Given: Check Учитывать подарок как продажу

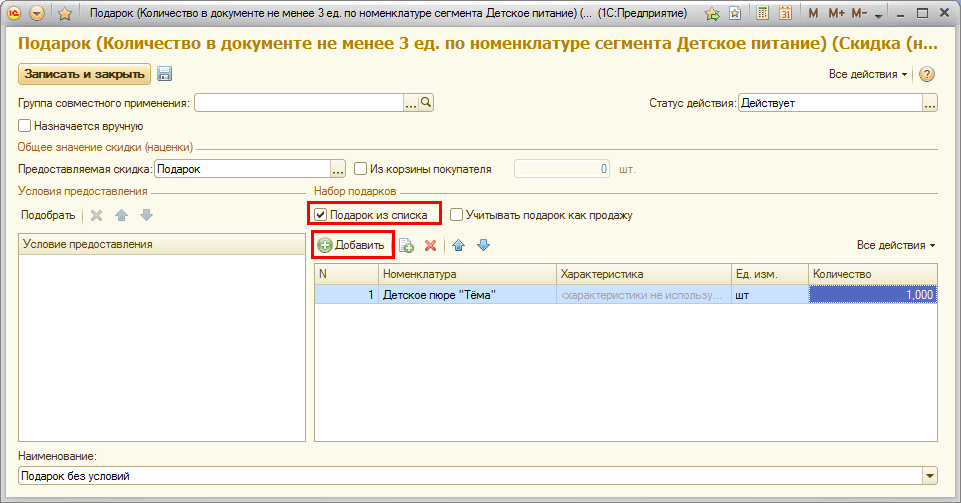Looking at the screenshot, I should (456, 214).
